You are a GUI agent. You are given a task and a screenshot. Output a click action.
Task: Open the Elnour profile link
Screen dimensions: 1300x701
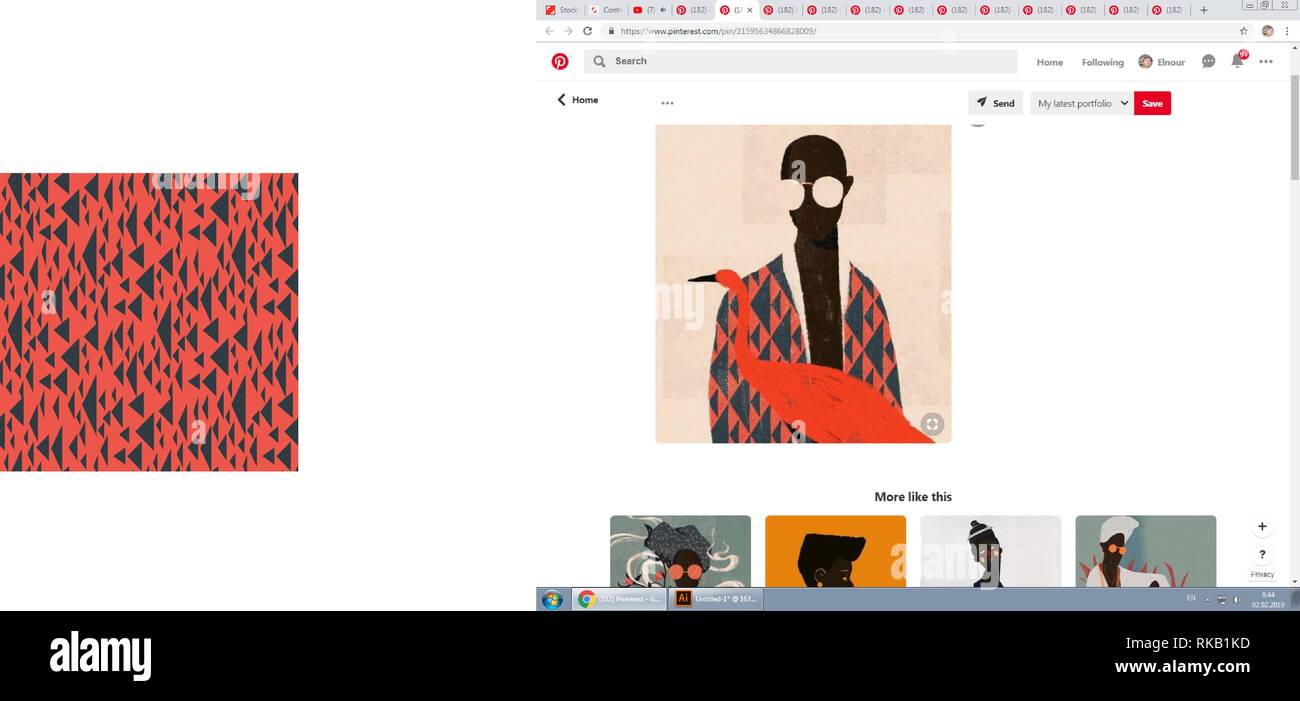1161,62
